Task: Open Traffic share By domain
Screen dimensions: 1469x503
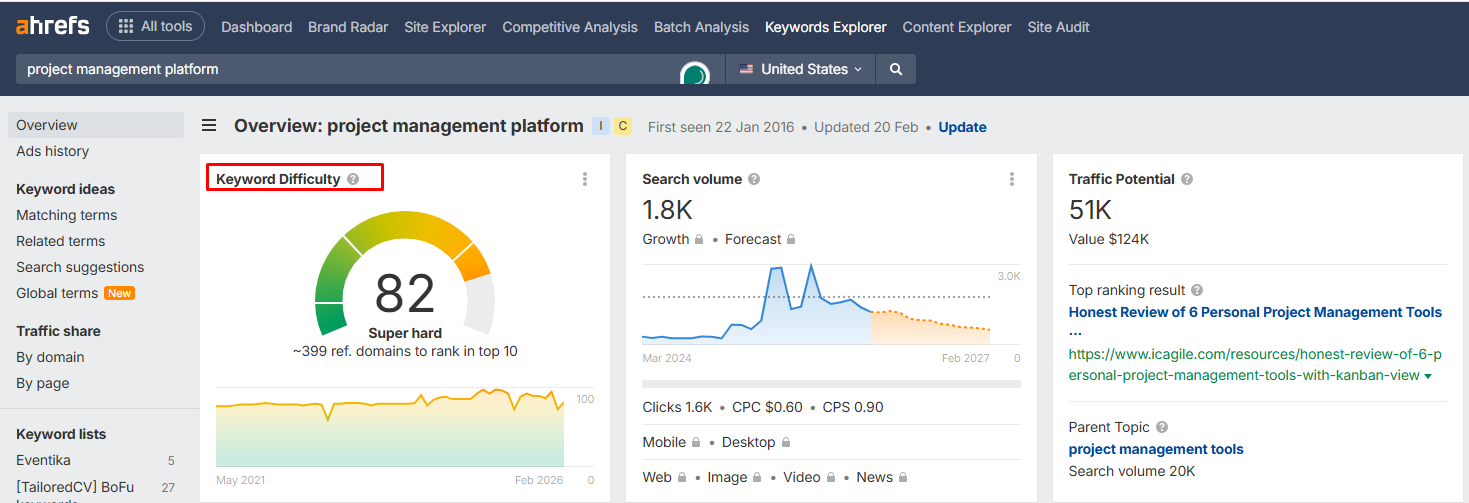Action: (50, 357)
